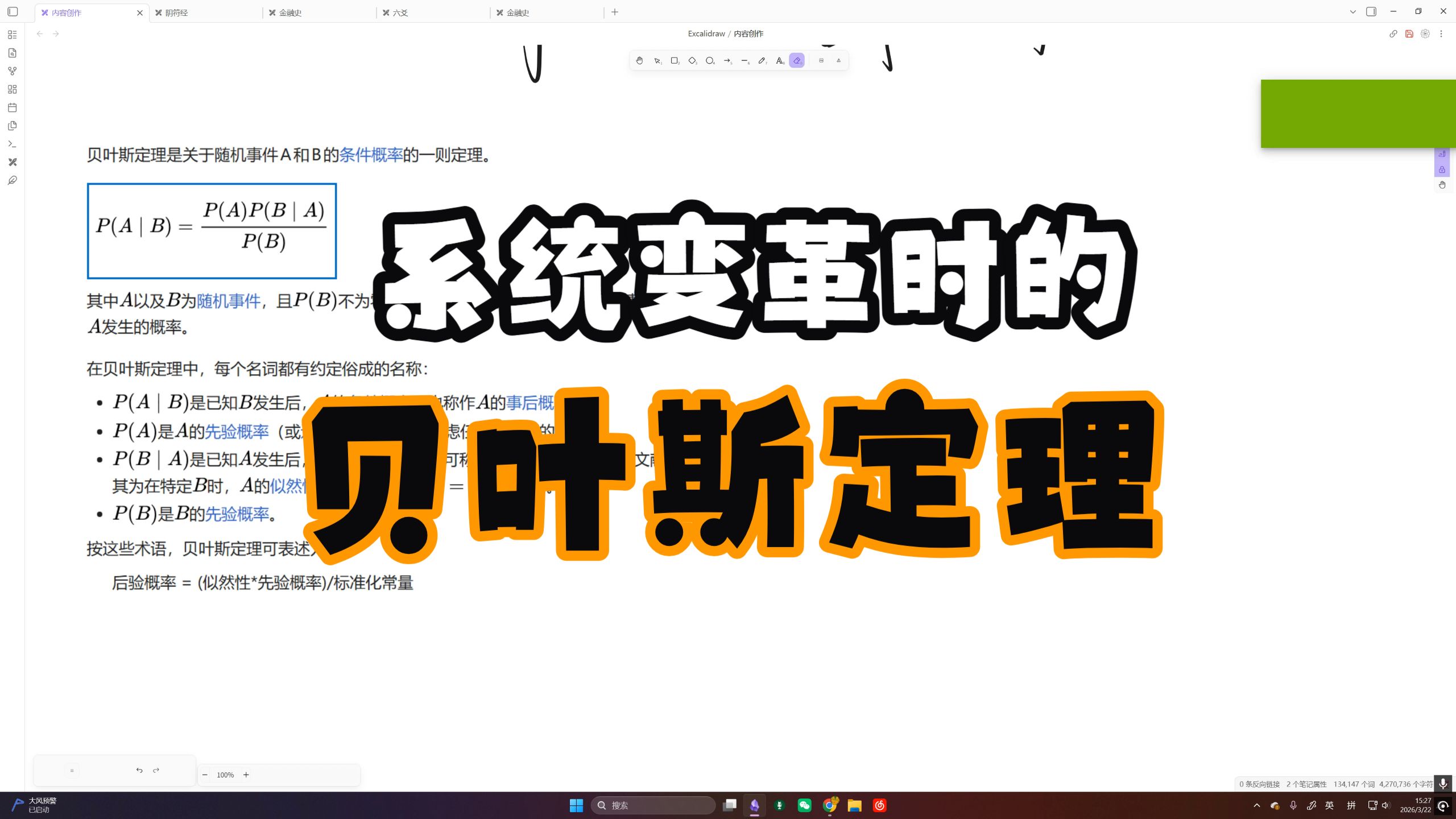Open the 条件概率 hyperlink
Image resolution: width=1456 pixels, height=819 pixels.
pos(371,155)
